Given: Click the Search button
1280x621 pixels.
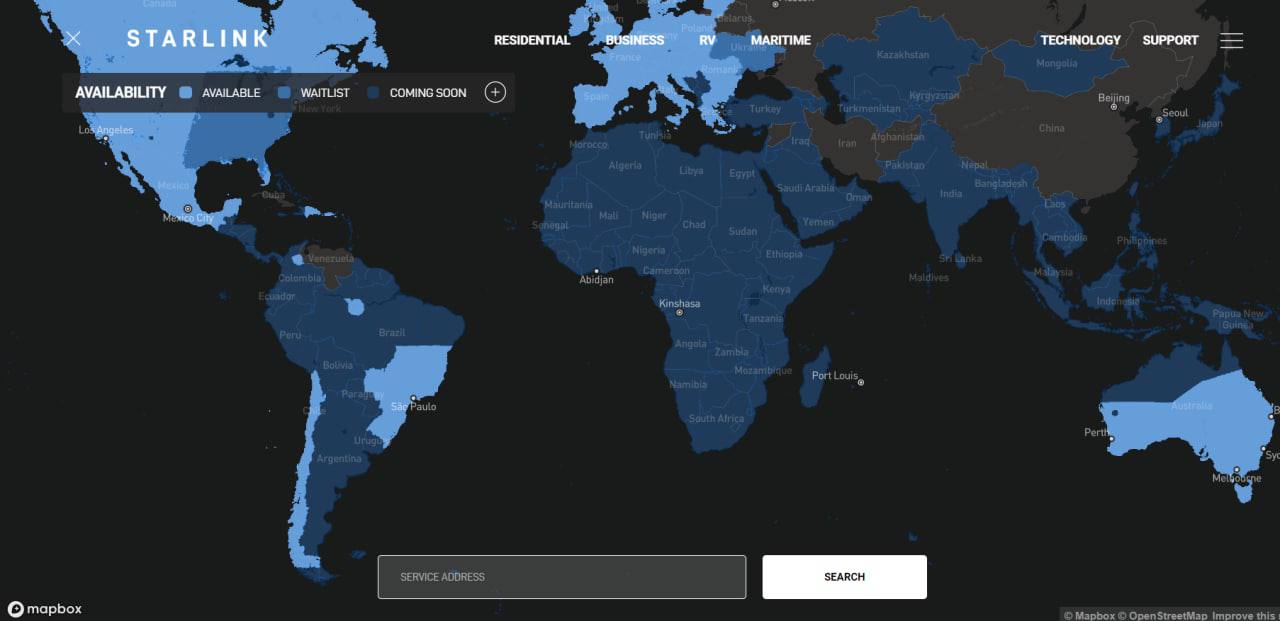Looking at the screenshot, I should pyautogui.click(x=845, y=577).
